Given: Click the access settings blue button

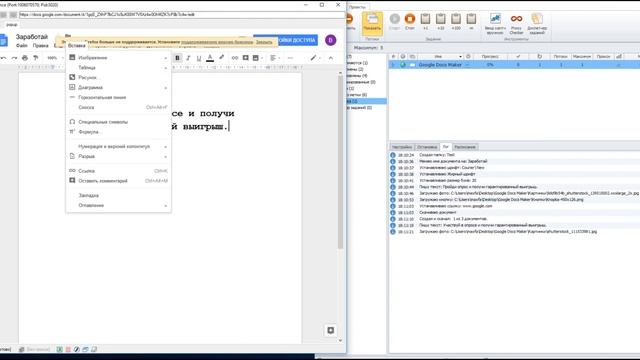Looking at the screenshot, I should pyautogui.click(x=297, y=40).
